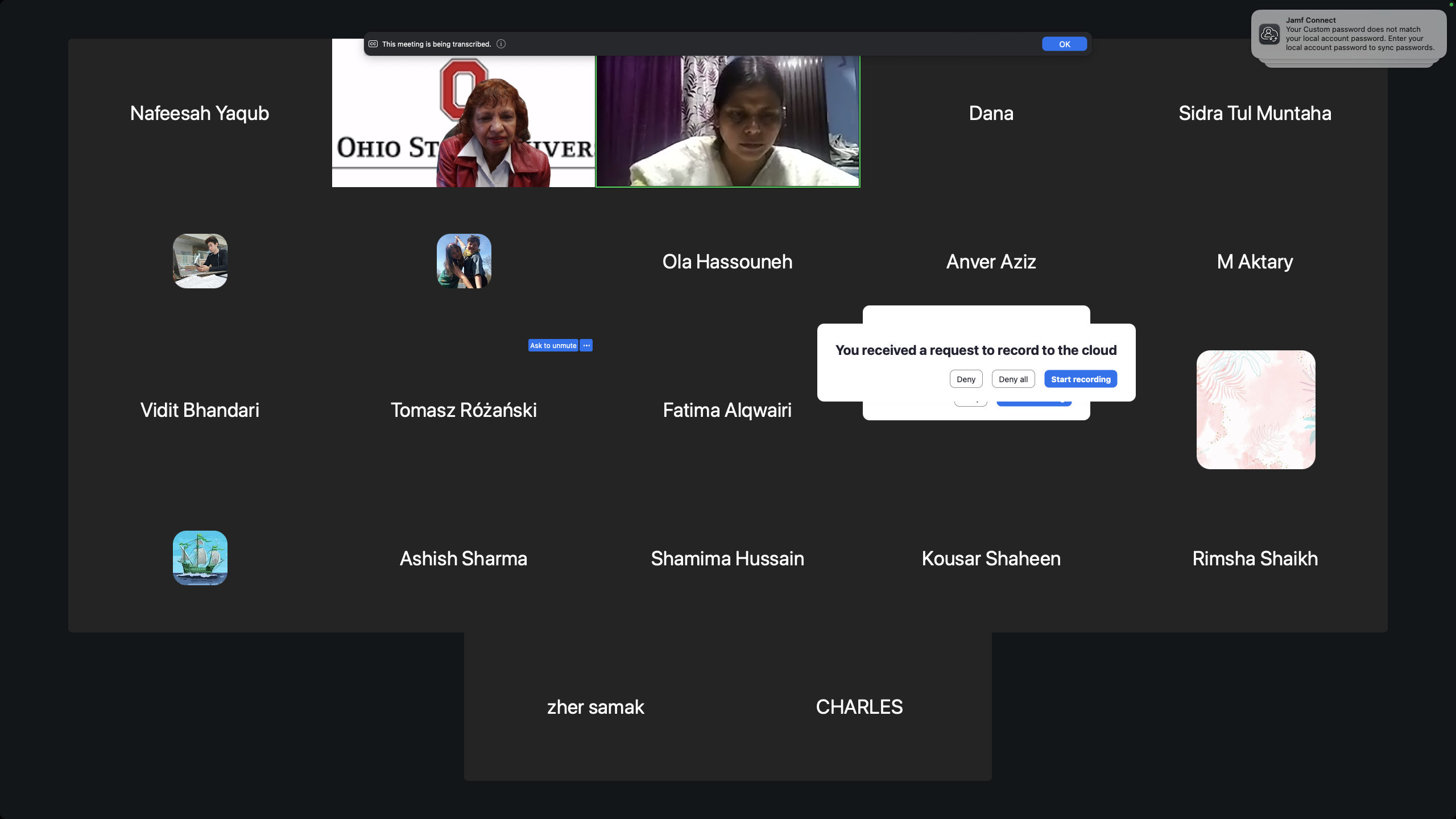Select the Ohio State background video tile

[463, 122]
